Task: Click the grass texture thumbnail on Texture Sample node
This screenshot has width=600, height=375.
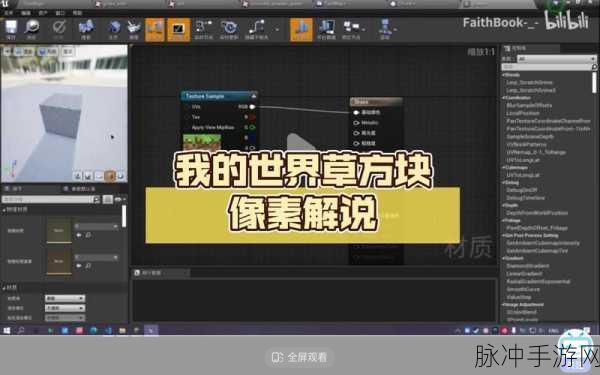Action: (x=202, y=142)
